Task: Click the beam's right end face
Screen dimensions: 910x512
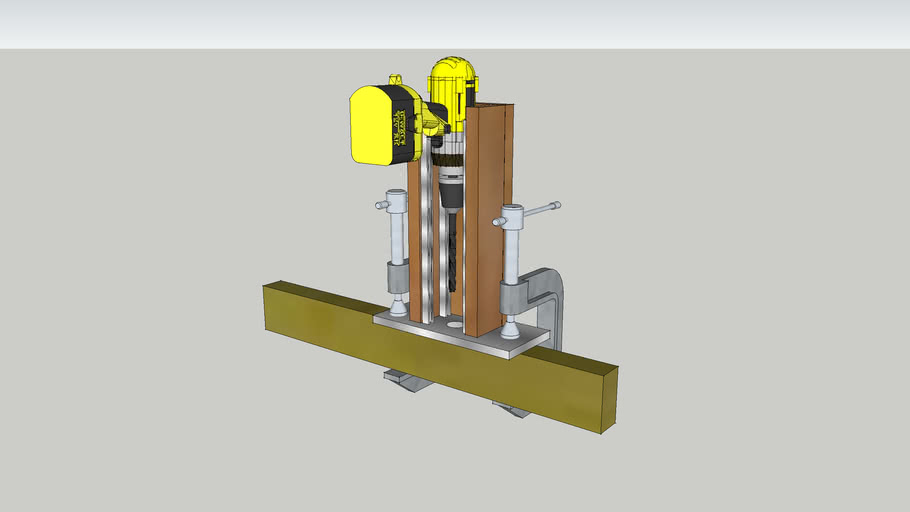Action: coord(608,399)
